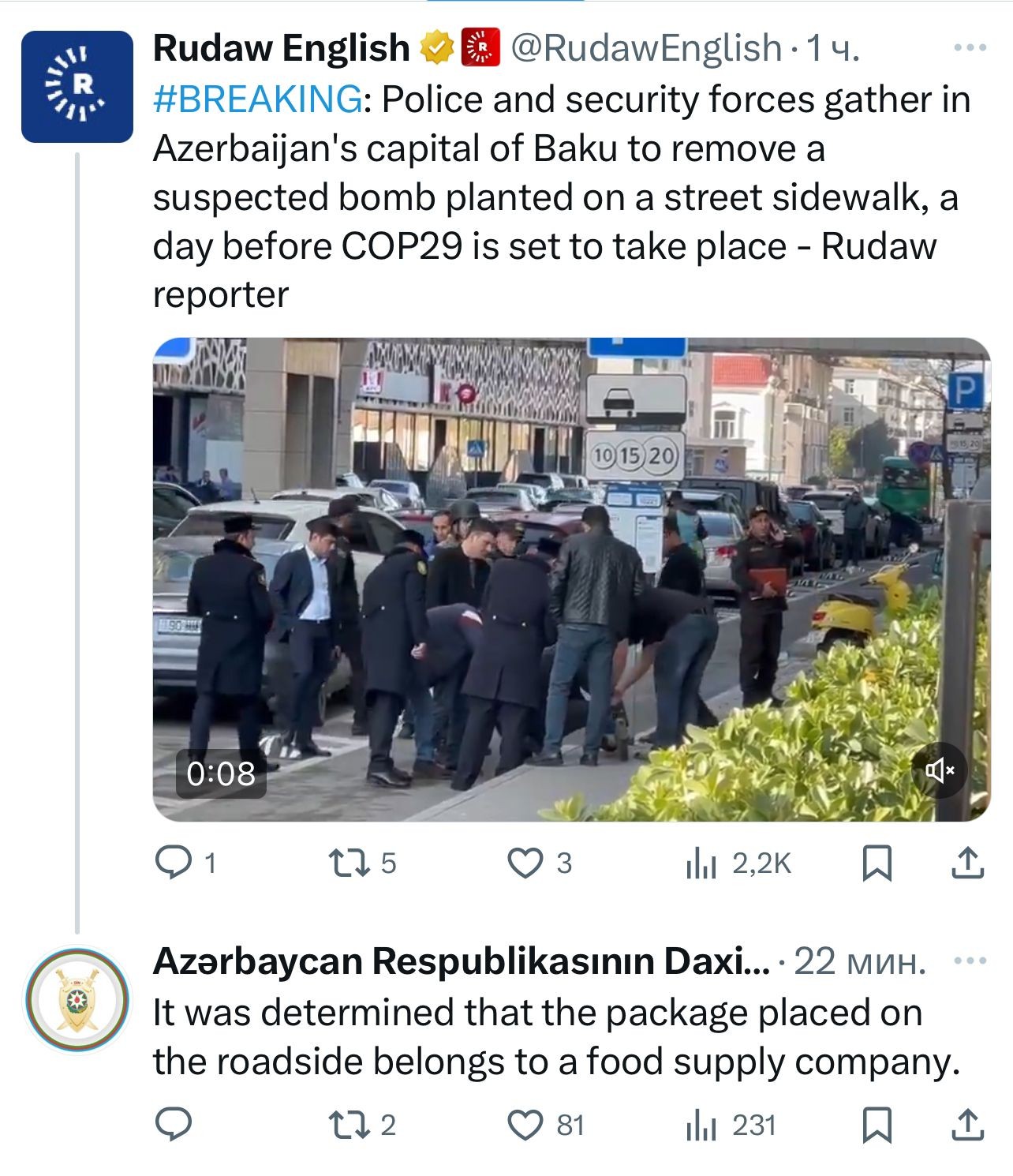Viewport: 1013px width, 1176px height.
Task: Open Azərbaycan Respublikasının Daxili ministry avatar
Action: click(77, 999)
